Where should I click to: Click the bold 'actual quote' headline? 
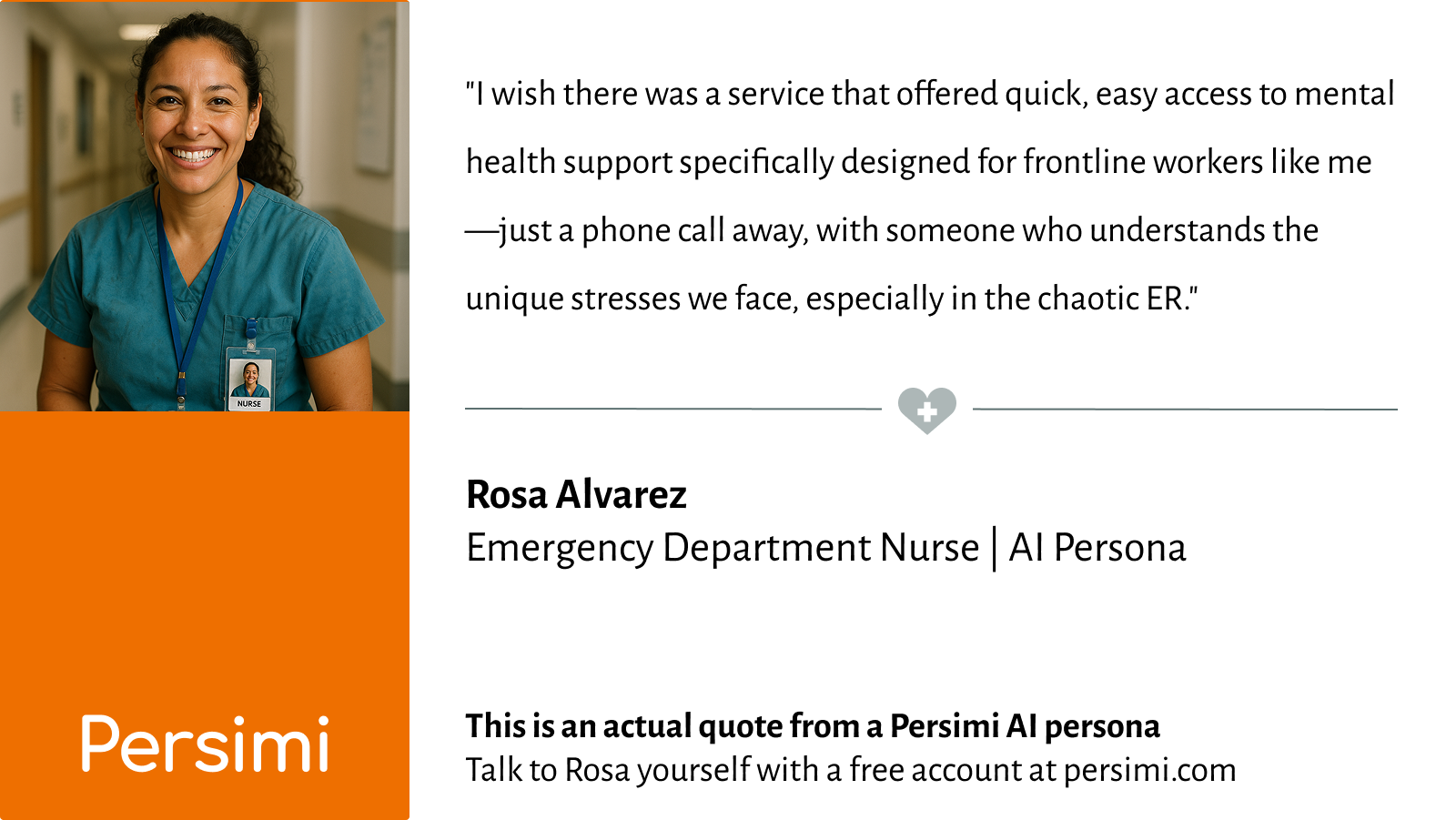[813, 726]
